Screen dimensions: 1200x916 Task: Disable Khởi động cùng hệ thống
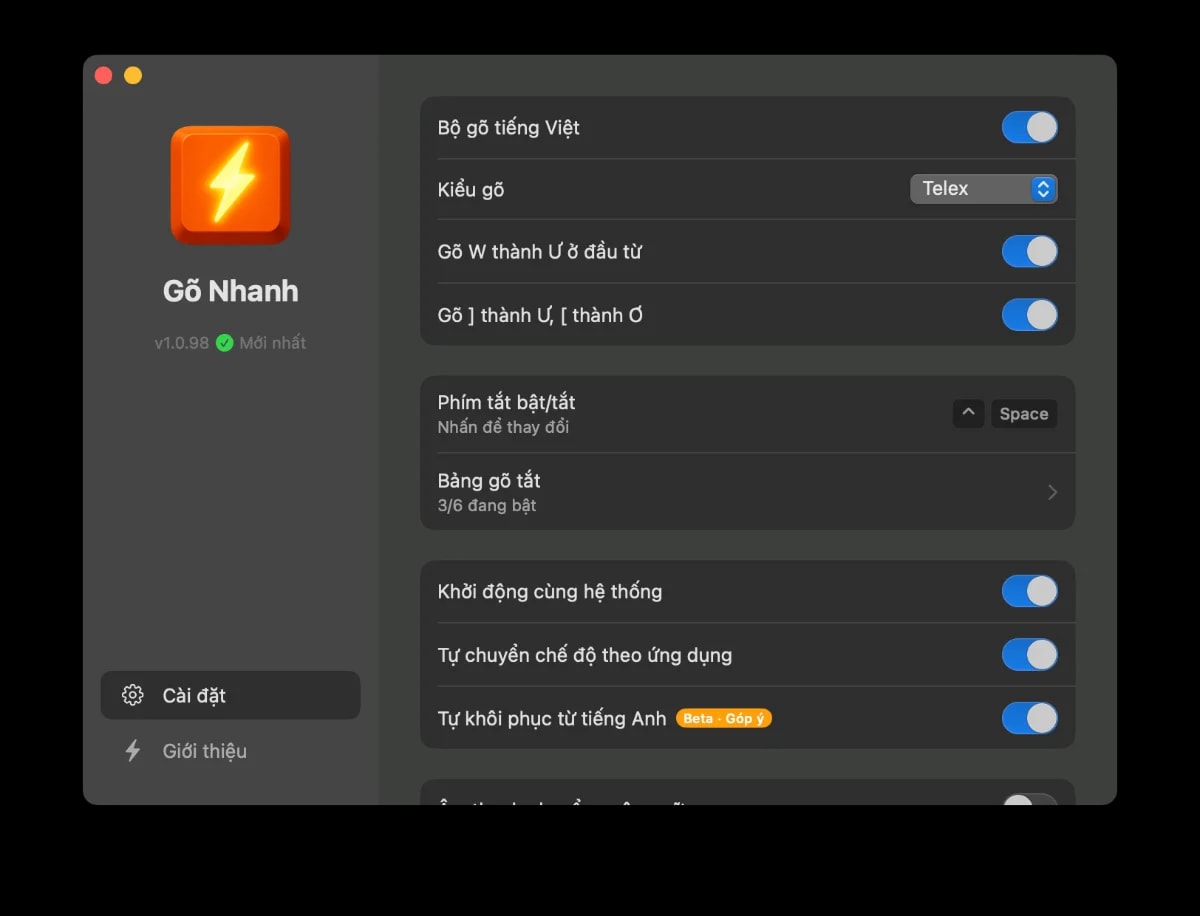point(1030,591)
